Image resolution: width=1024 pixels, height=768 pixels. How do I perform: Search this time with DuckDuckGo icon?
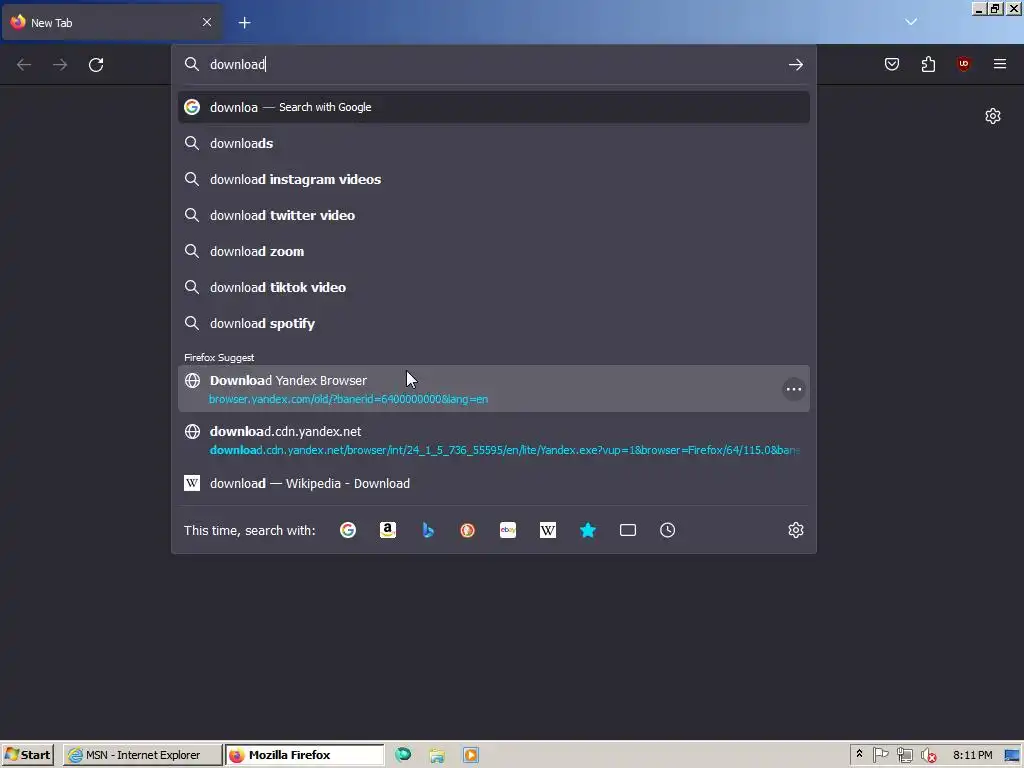468,530
